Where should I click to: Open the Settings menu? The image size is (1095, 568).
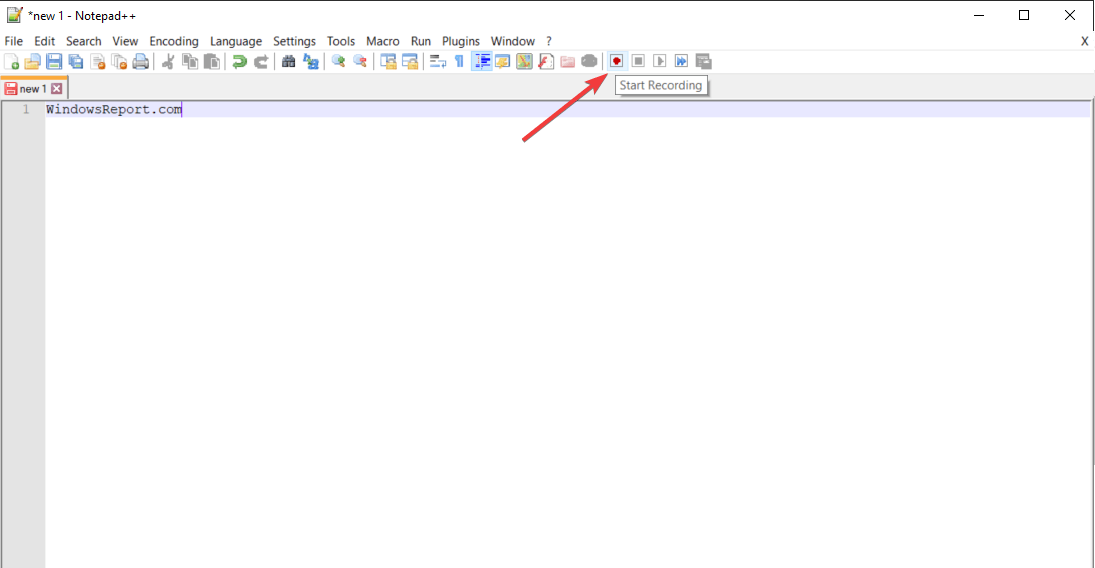(x=294, y=41)
